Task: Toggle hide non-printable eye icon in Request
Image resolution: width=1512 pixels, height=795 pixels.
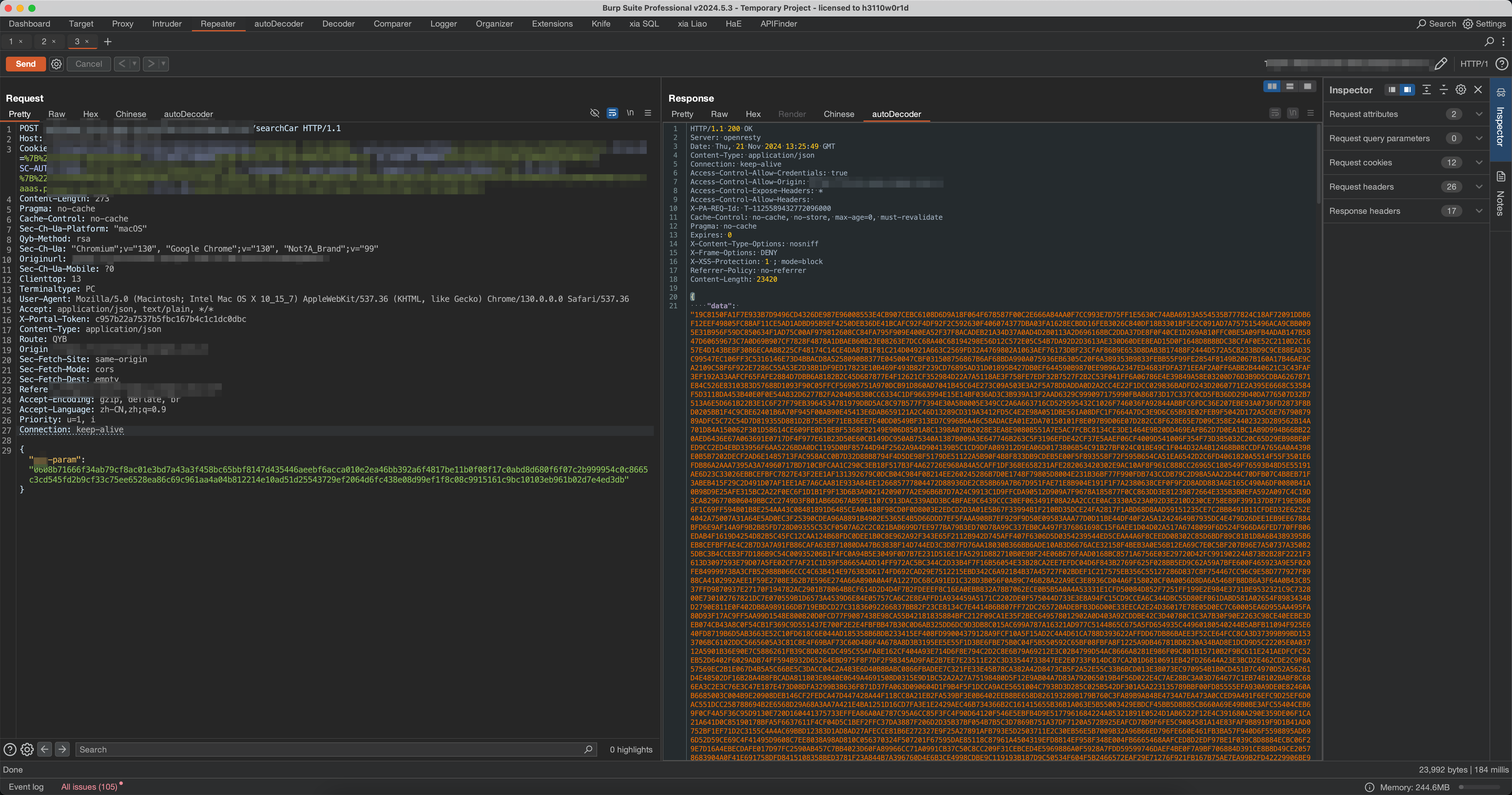Action: 594,113
